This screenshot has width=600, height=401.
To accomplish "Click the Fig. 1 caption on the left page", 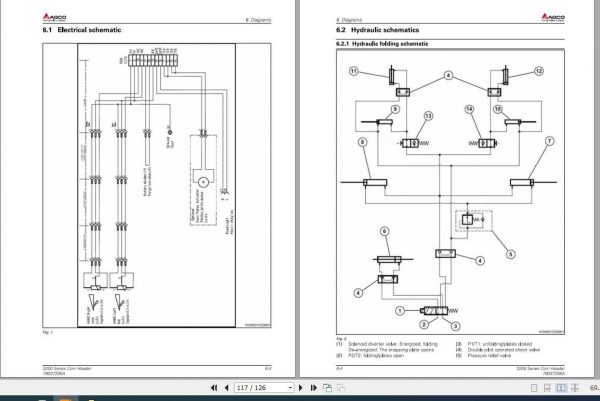I will point(47,333).
